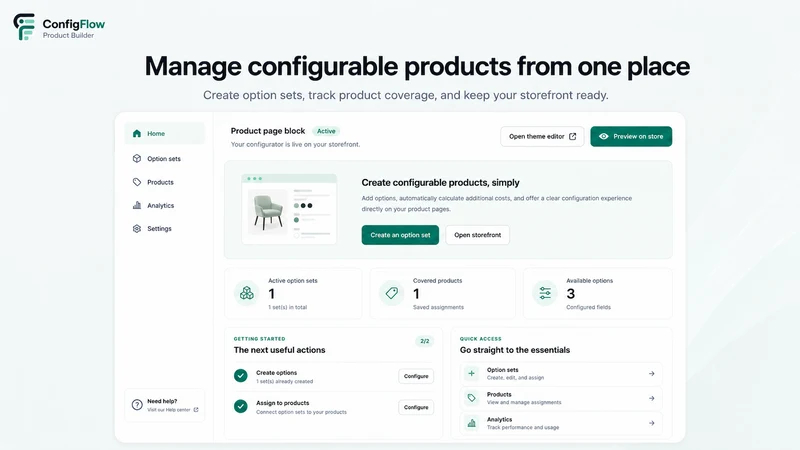Click the Assign to products green checkmark

coord(241,406)
